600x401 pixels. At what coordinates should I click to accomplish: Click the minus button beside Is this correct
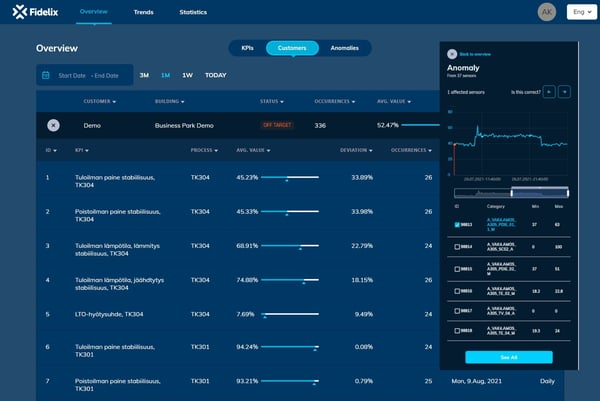pyautogui.click(x=549, y=92)
